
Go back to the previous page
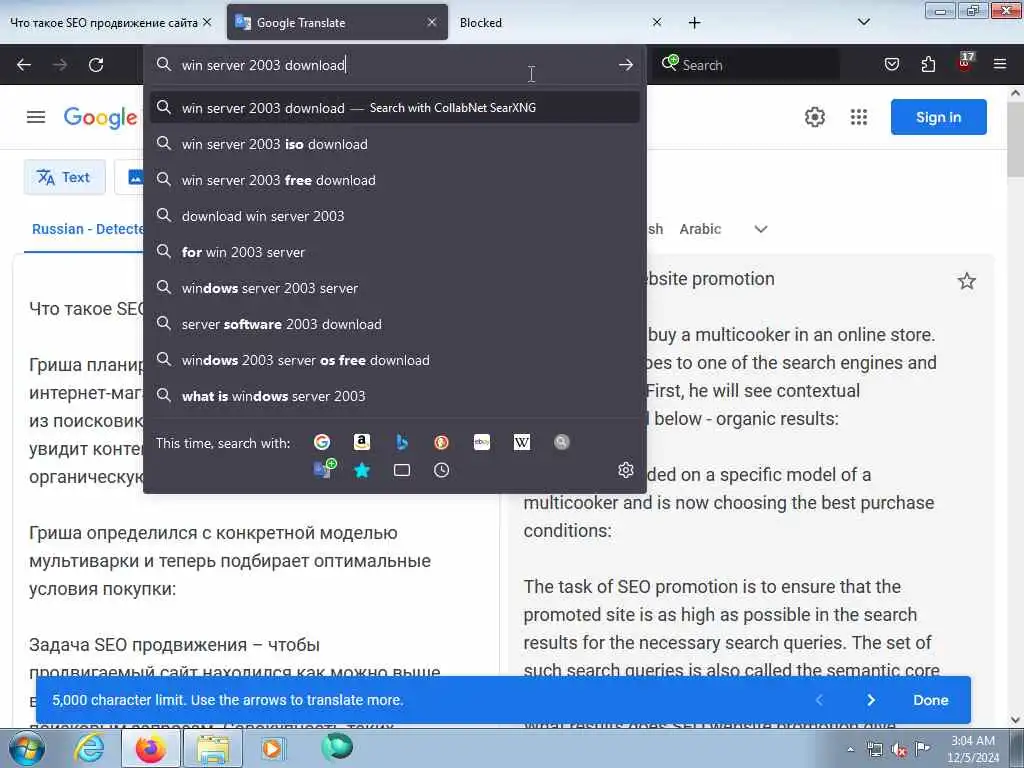[x=24, y=65]
